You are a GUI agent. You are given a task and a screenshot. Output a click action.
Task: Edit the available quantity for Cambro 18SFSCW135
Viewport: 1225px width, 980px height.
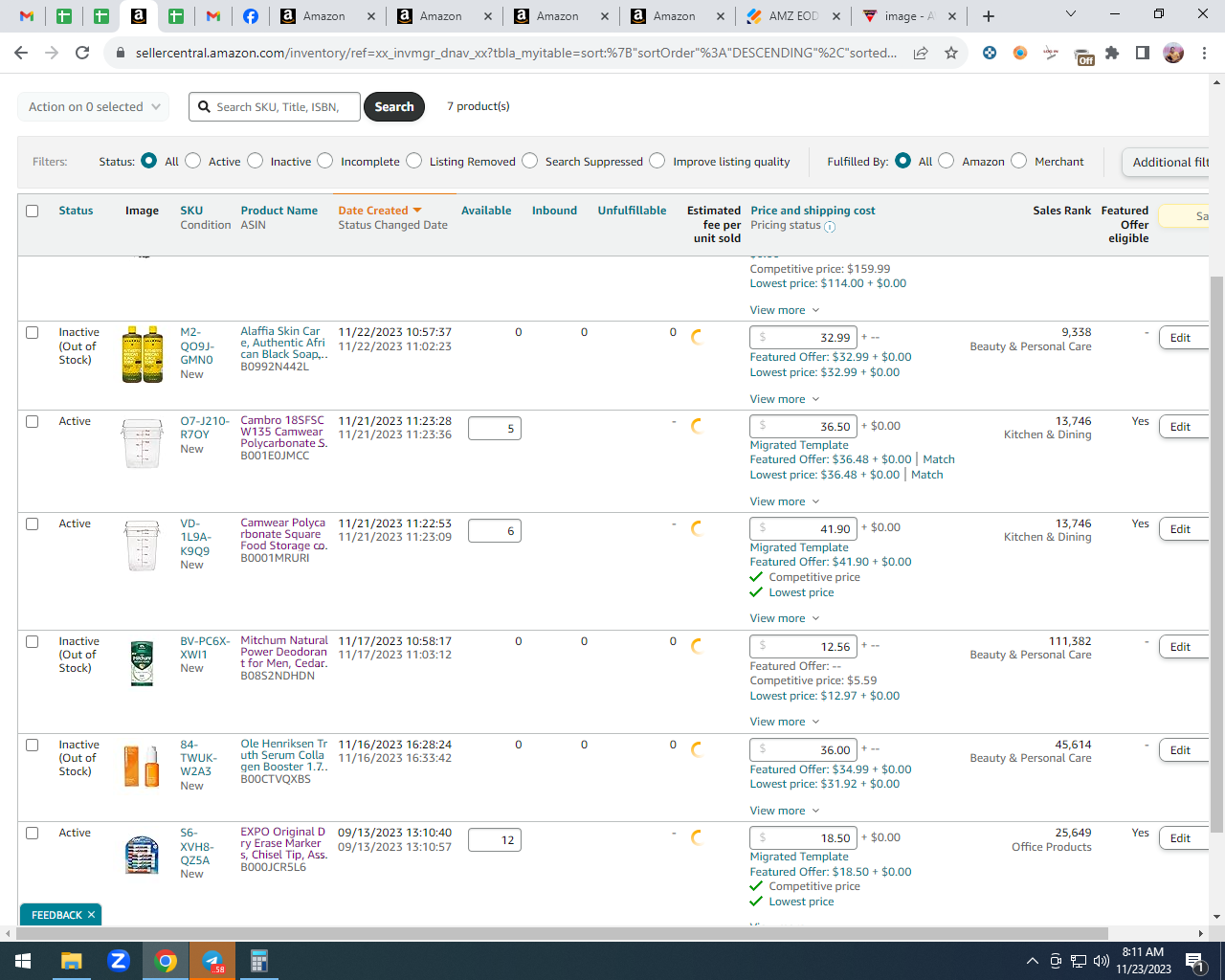coord(495,429)
